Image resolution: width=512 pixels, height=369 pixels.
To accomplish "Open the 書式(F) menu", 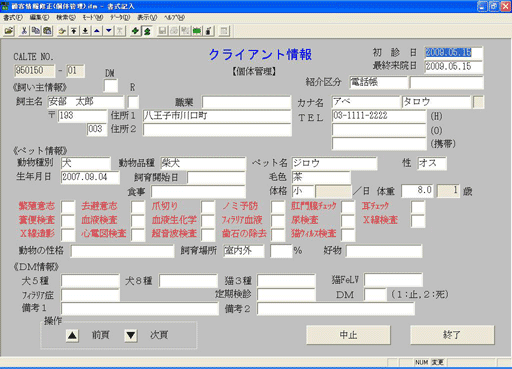I will (13, 17).
